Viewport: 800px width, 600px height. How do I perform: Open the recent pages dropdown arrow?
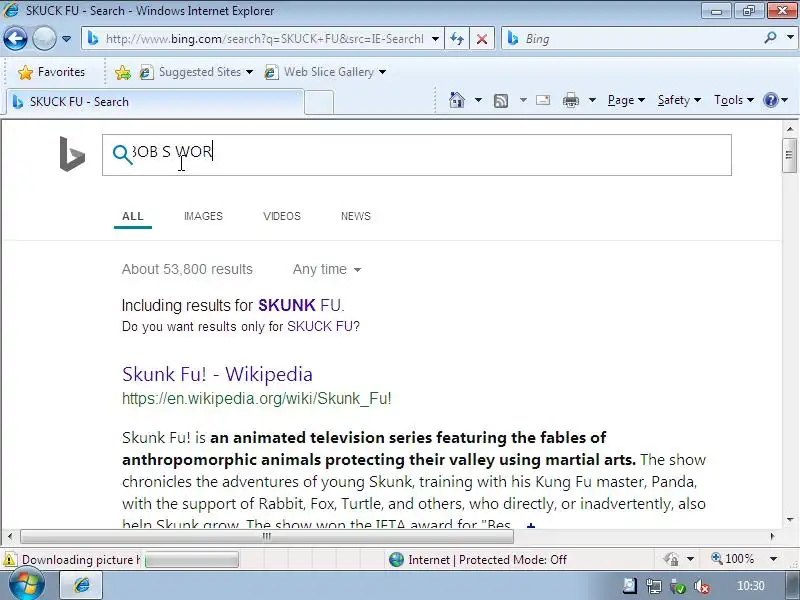(x=66, y=39)
